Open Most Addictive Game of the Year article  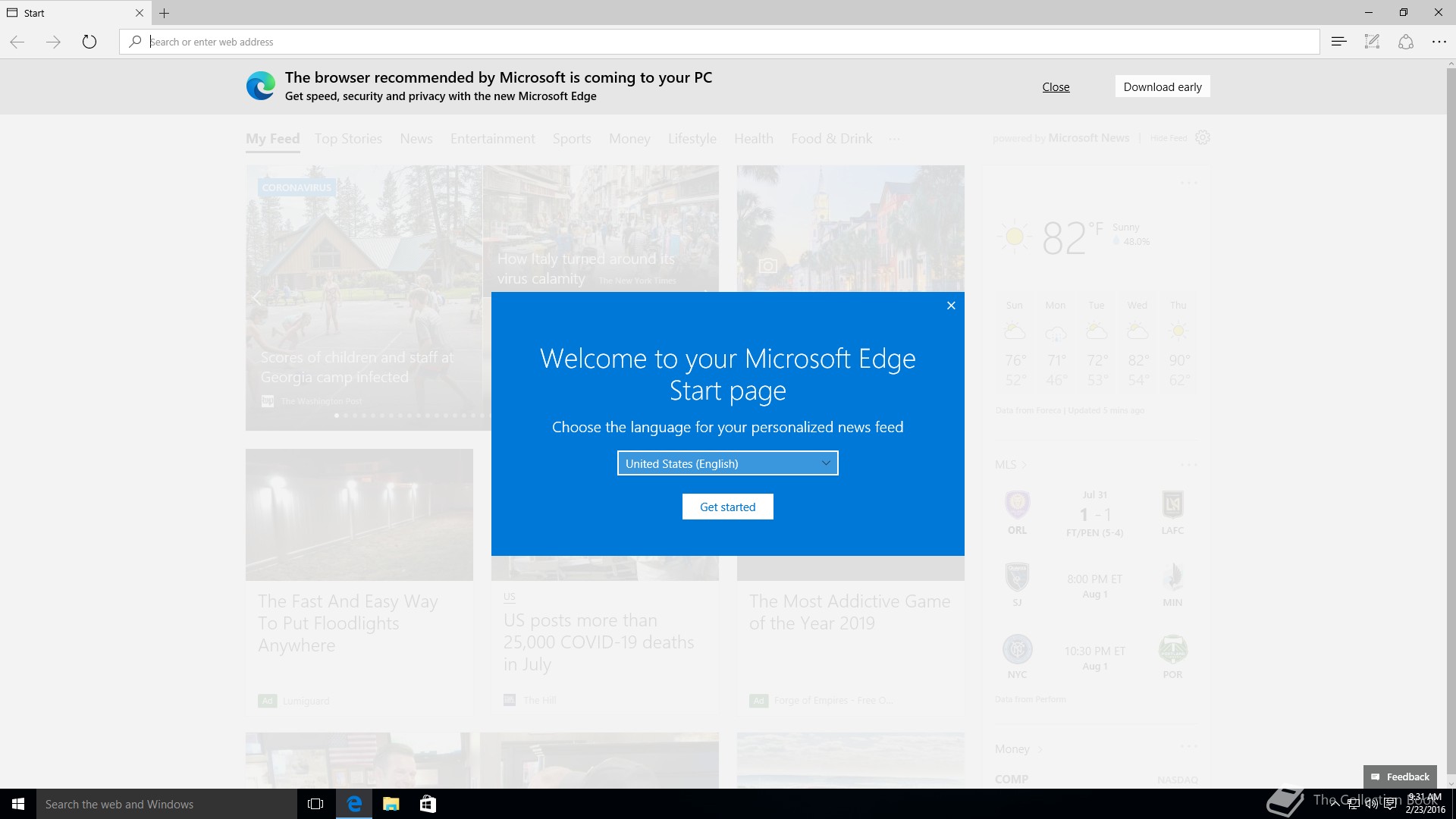(849, 612)
